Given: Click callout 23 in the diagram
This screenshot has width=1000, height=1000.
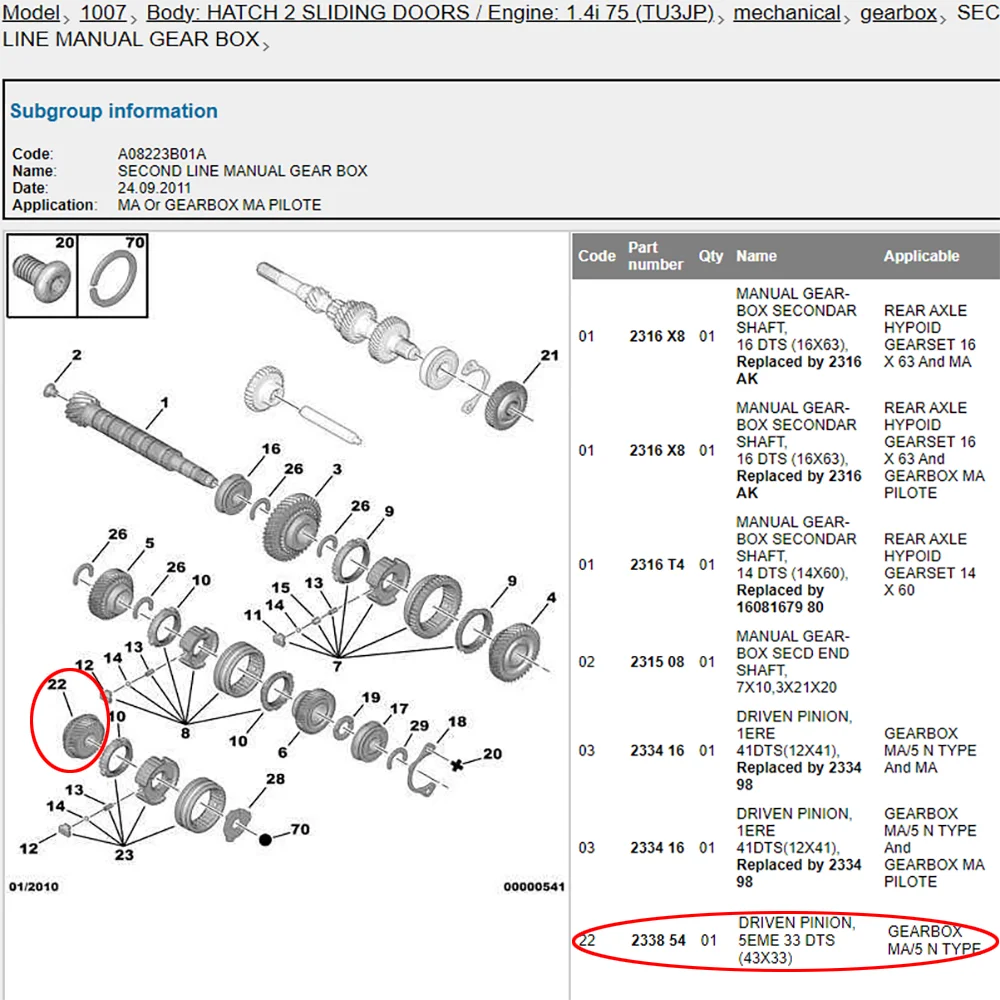Looking at the screenshot, I should (x=124, y=855).
